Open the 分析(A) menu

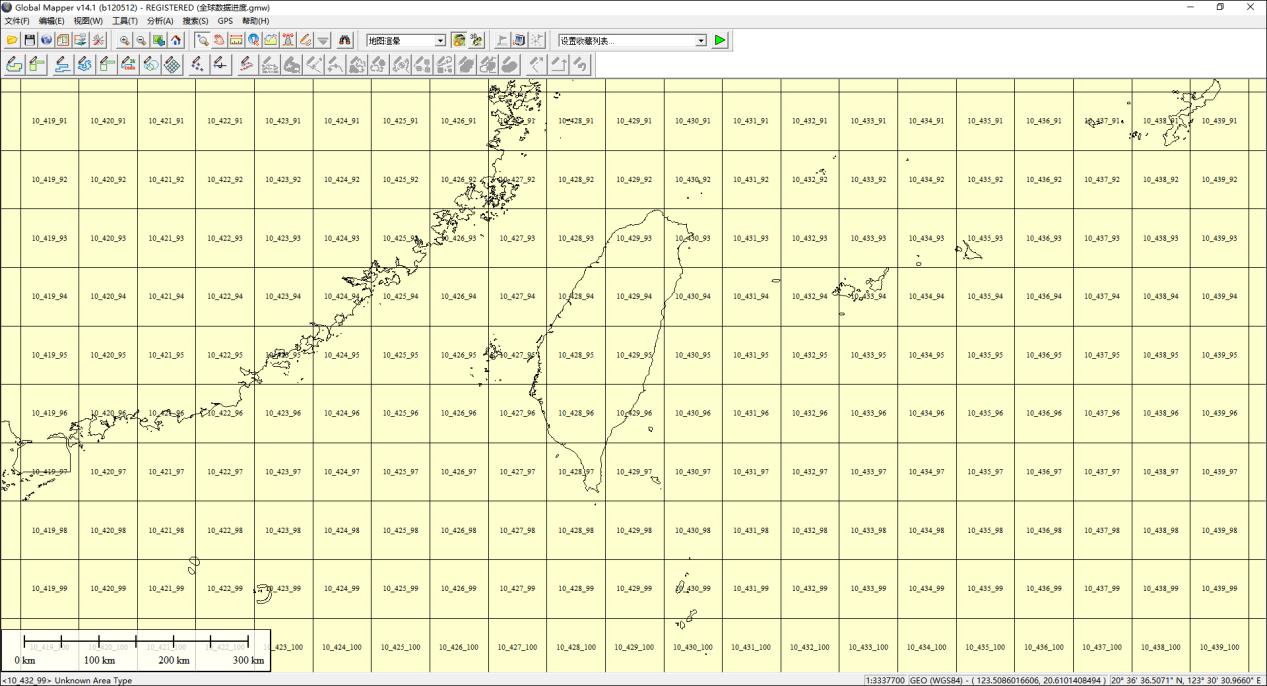(159, 21)
